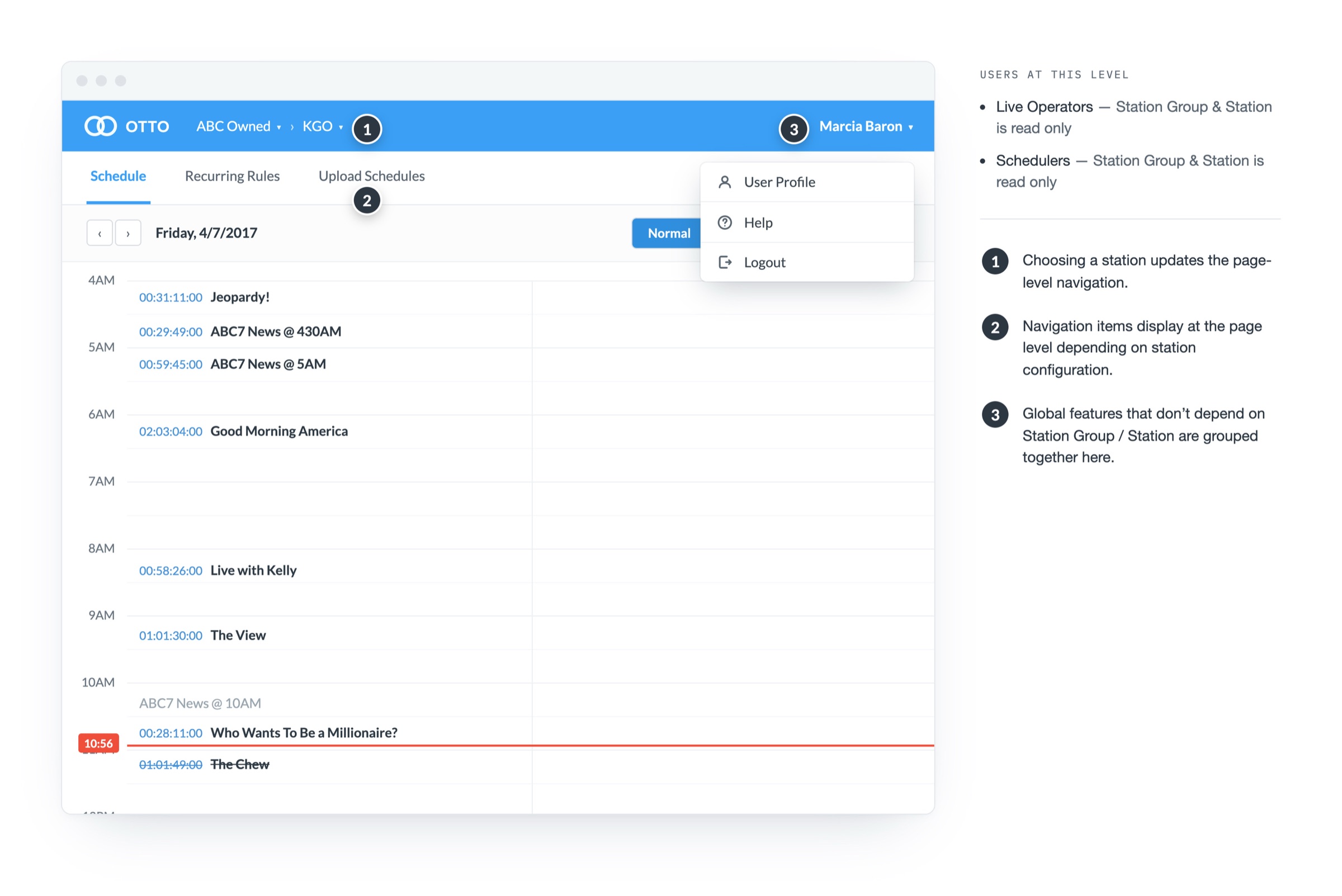Click annotation marker number 3
This screenshot has height=896, width=1342.
click(794, 129)
